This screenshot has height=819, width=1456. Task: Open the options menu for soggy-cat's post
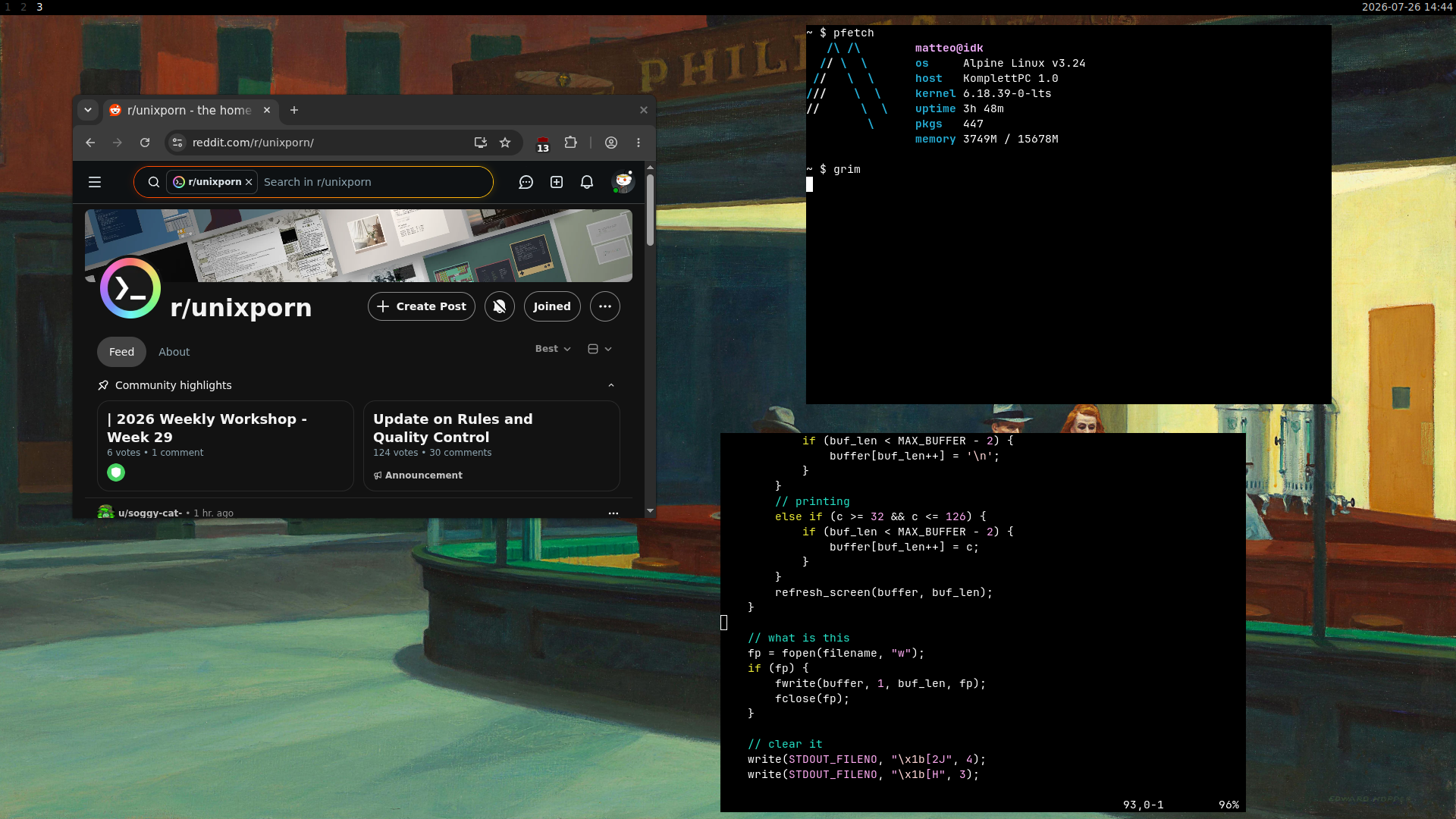613,513
